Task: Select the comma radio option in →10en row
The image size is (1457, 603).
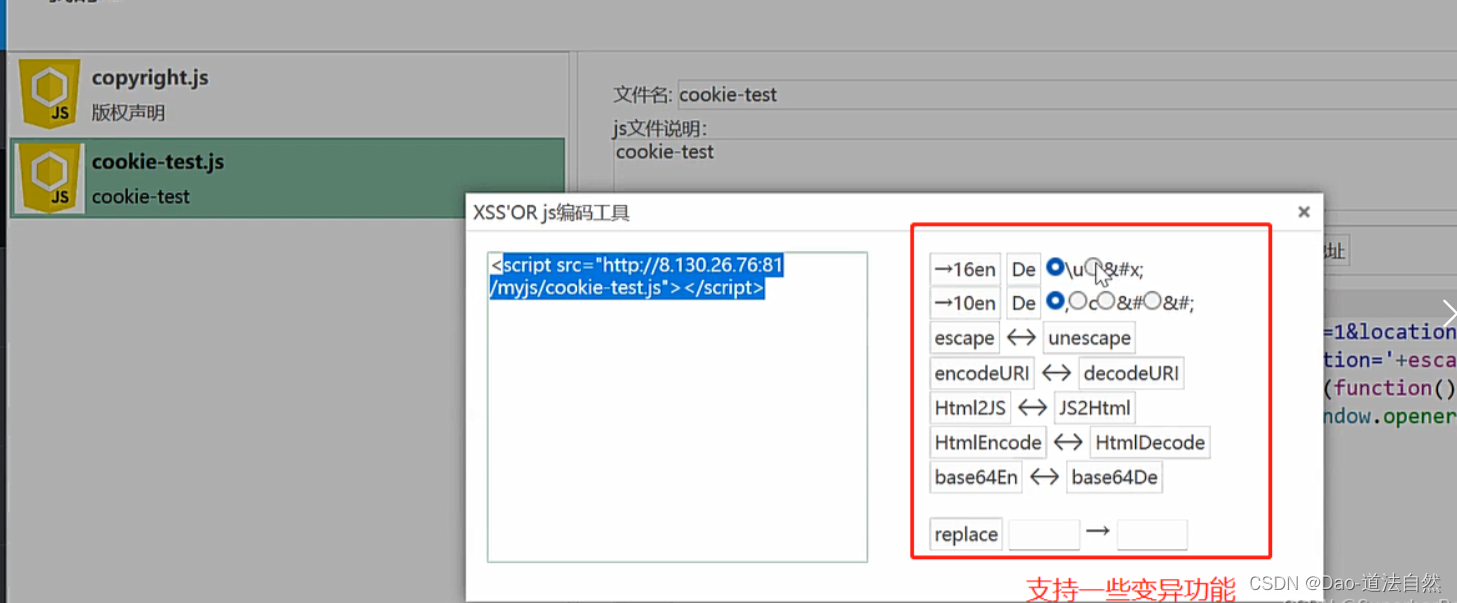Action: (x=1055, y=301)
